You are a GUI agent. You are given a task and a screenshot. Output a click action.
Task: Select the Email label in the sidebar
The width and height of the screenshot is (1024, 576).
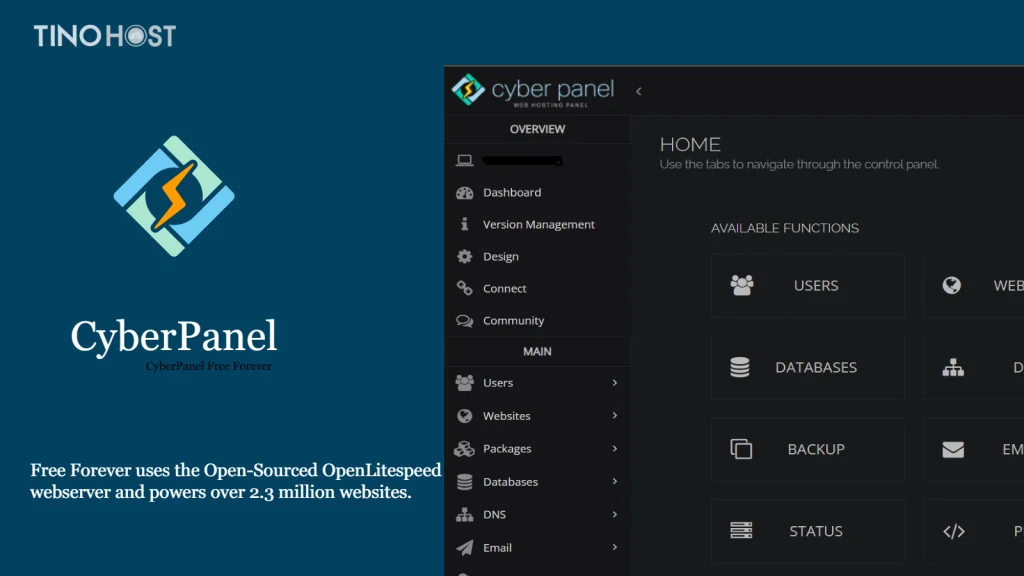click(497, 547)
